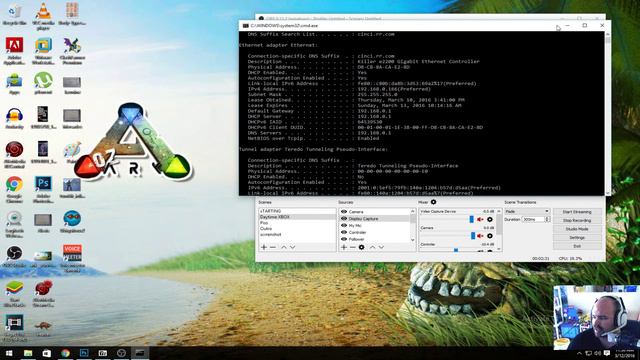Open the VLC media player desktop icon

point(43,15)
